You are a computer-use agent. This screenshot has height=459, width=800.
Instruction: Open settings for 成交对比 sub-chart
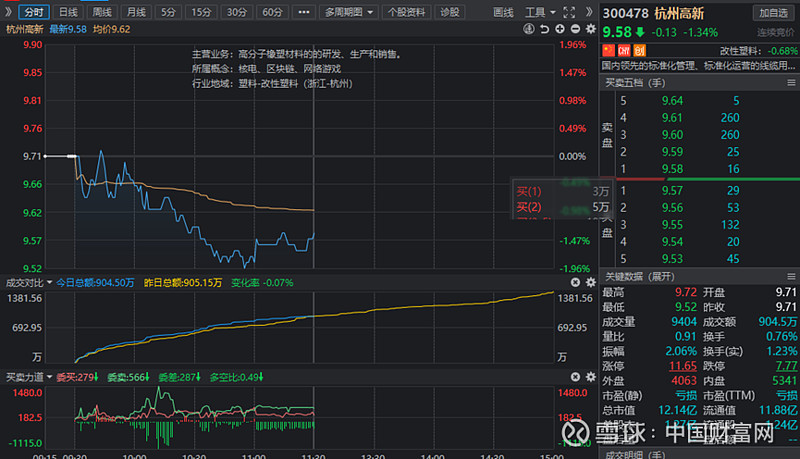pyautogui.click(x=591, y=283)
